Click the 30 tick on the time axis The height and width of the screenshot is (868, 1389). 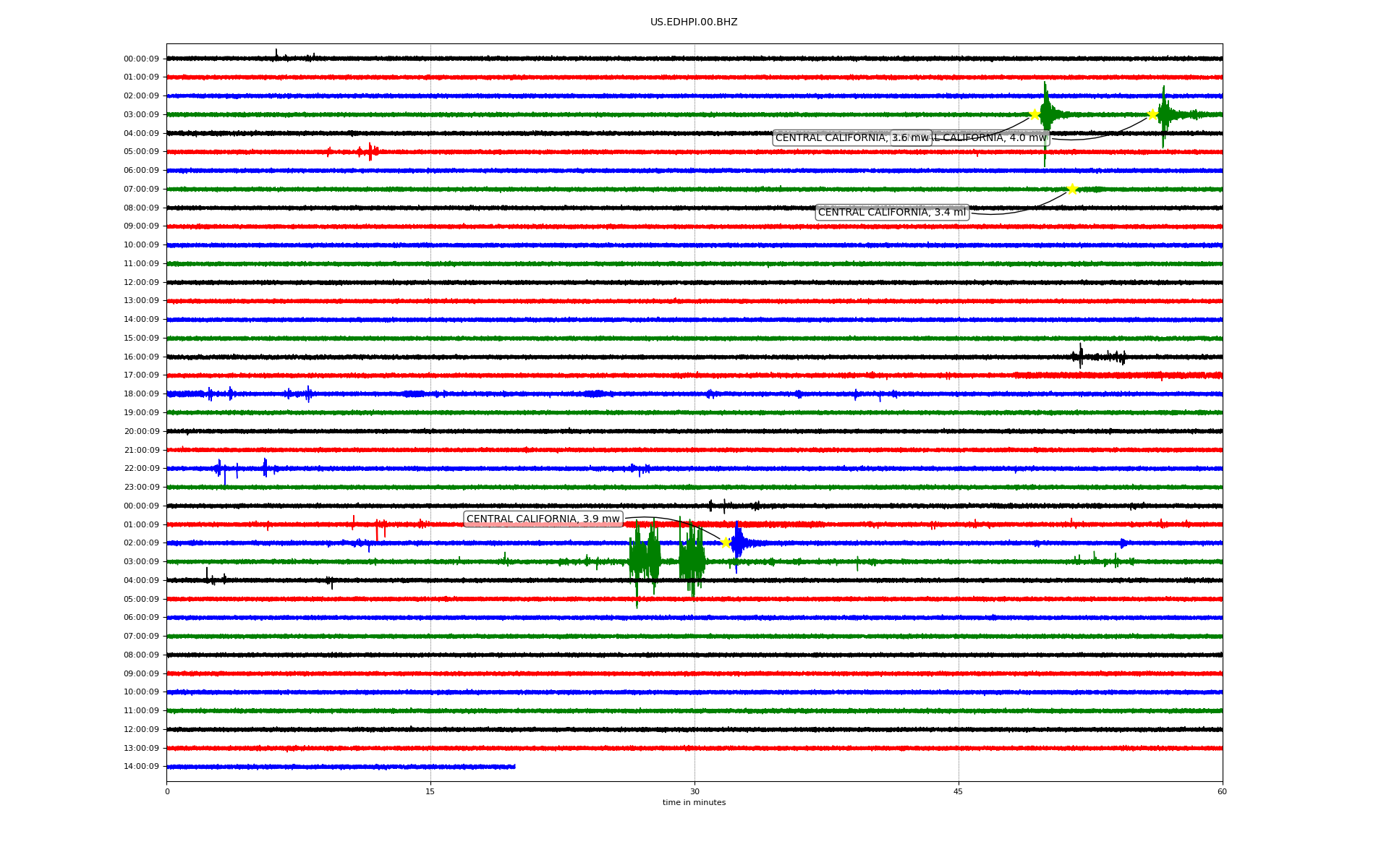point(694,791)
